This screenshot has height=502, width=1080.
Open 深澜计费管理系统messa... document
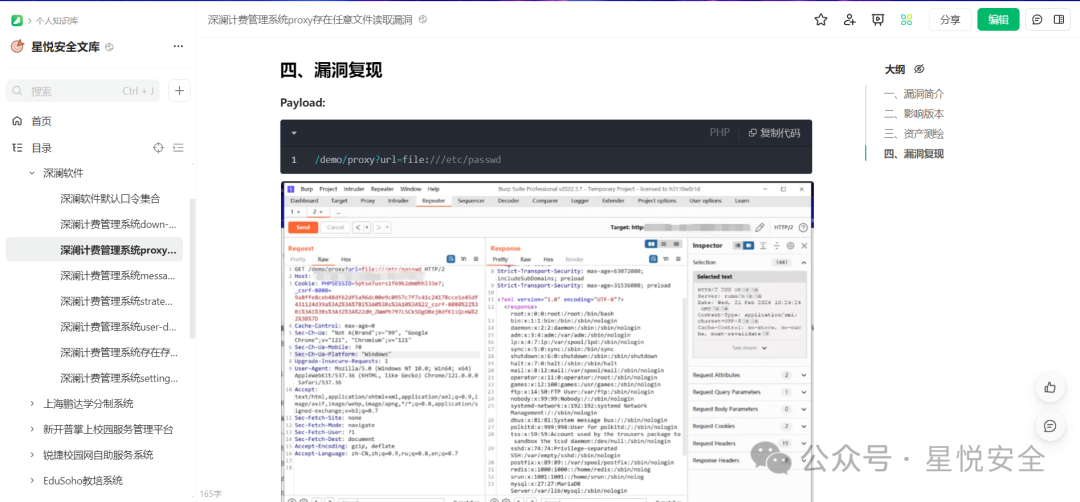click(118, 275)
